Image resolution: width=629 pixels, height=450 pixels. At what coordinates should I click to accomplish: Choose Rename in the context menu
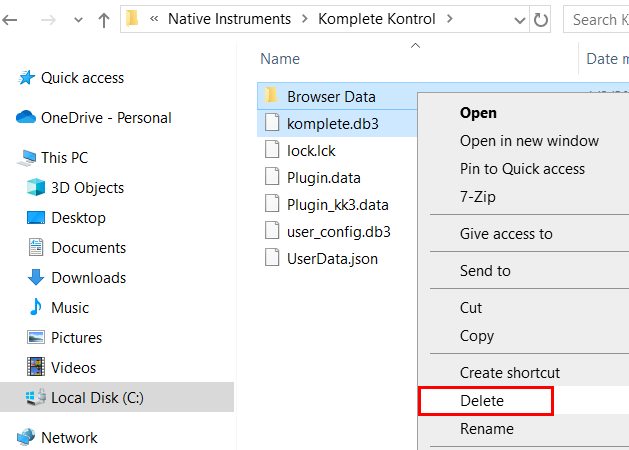[486, 429]
